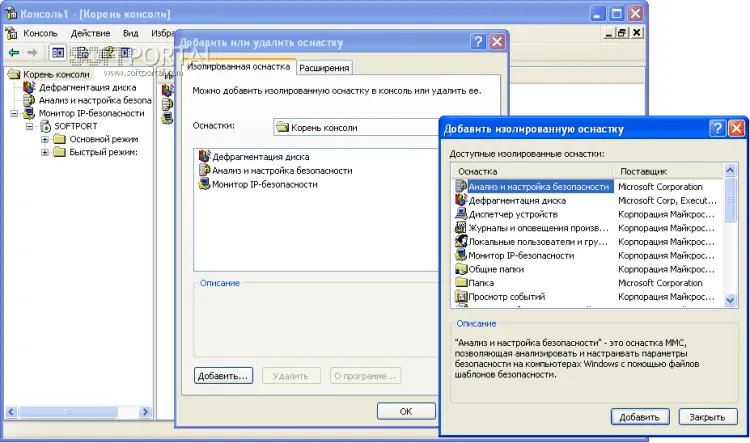The height and width of the screenshot is (443, 750).
Task: Click the vertical scrollbar thumb in snap-in list
Action: pyautogui.click(x=730, y=200)
